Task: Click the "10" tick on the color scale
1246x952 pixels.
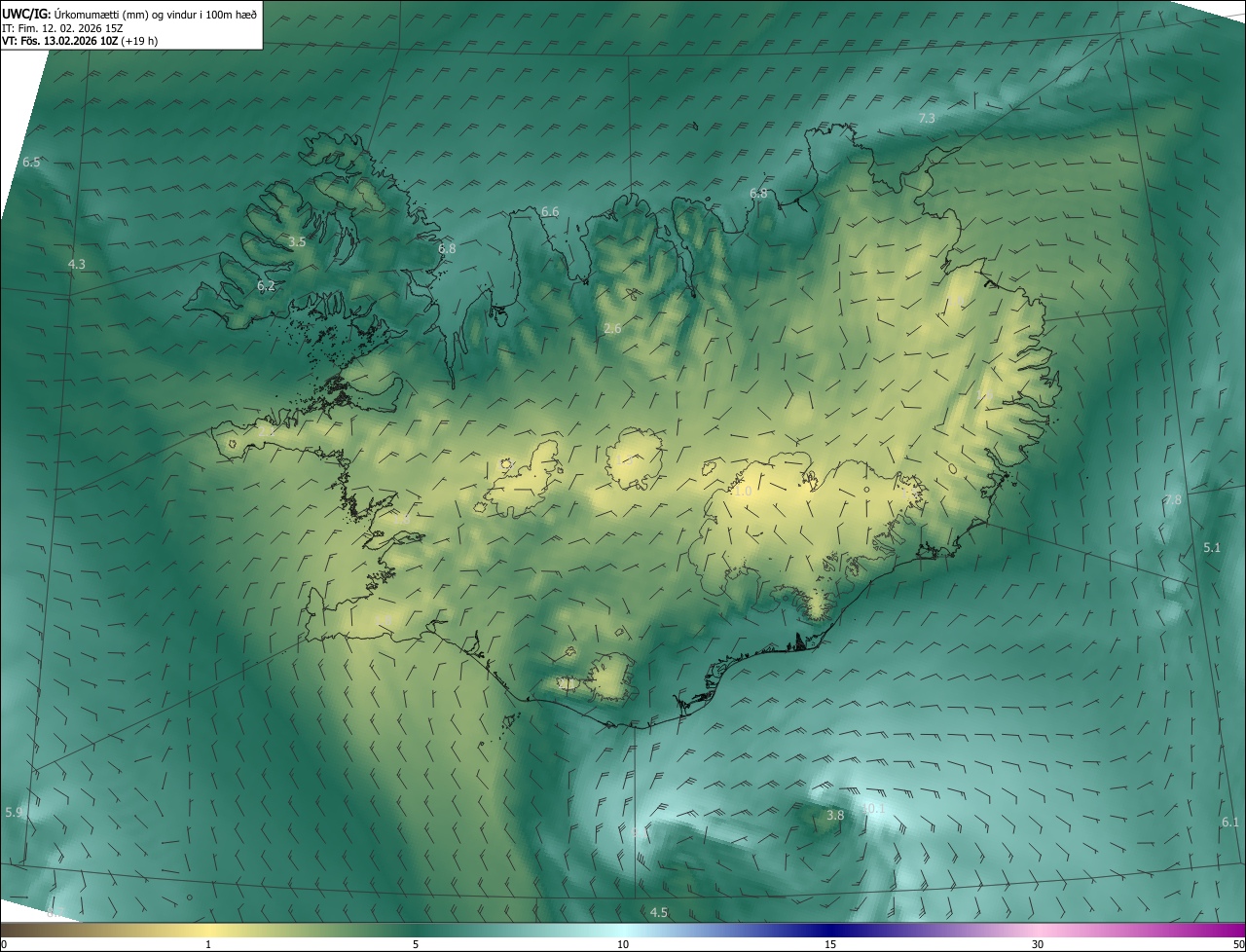Action: click(x=623, y=944)
